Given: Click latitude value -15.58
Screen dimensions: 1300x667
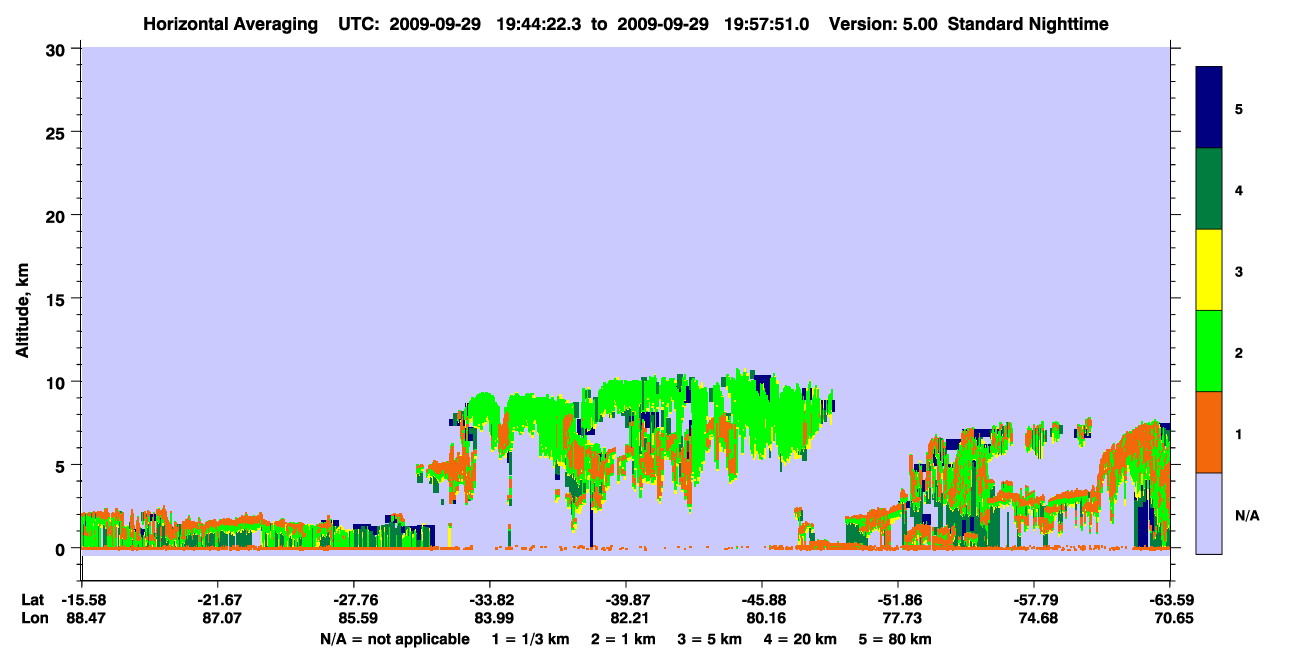Looking at the screenshot, I should pos(82,600).
